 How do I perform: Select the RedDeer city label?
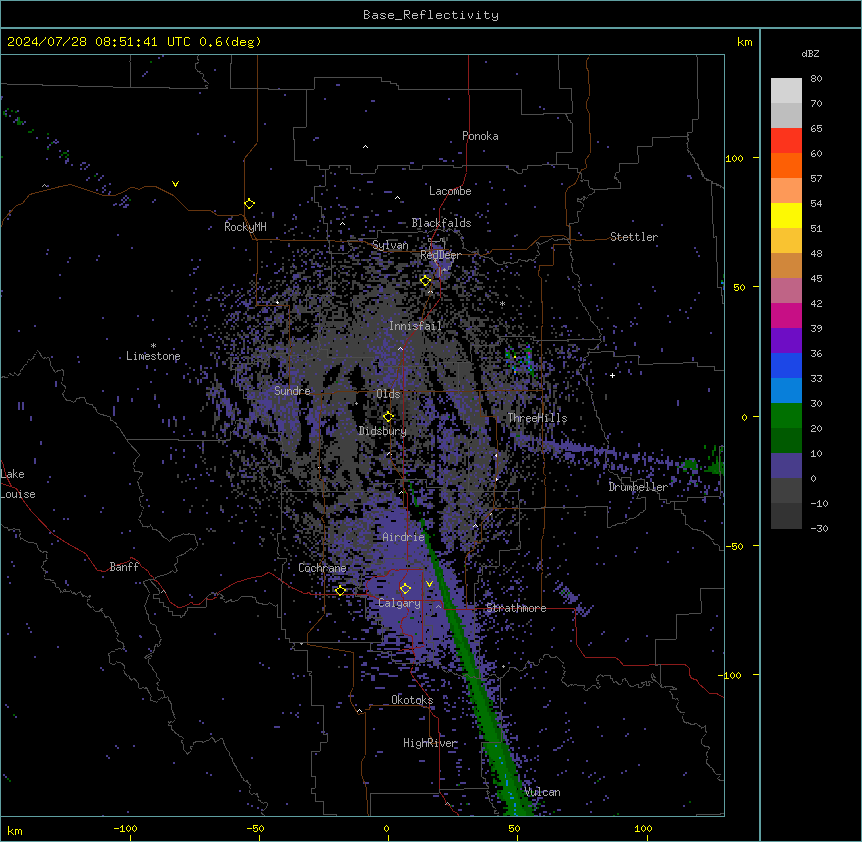(440, 255)
